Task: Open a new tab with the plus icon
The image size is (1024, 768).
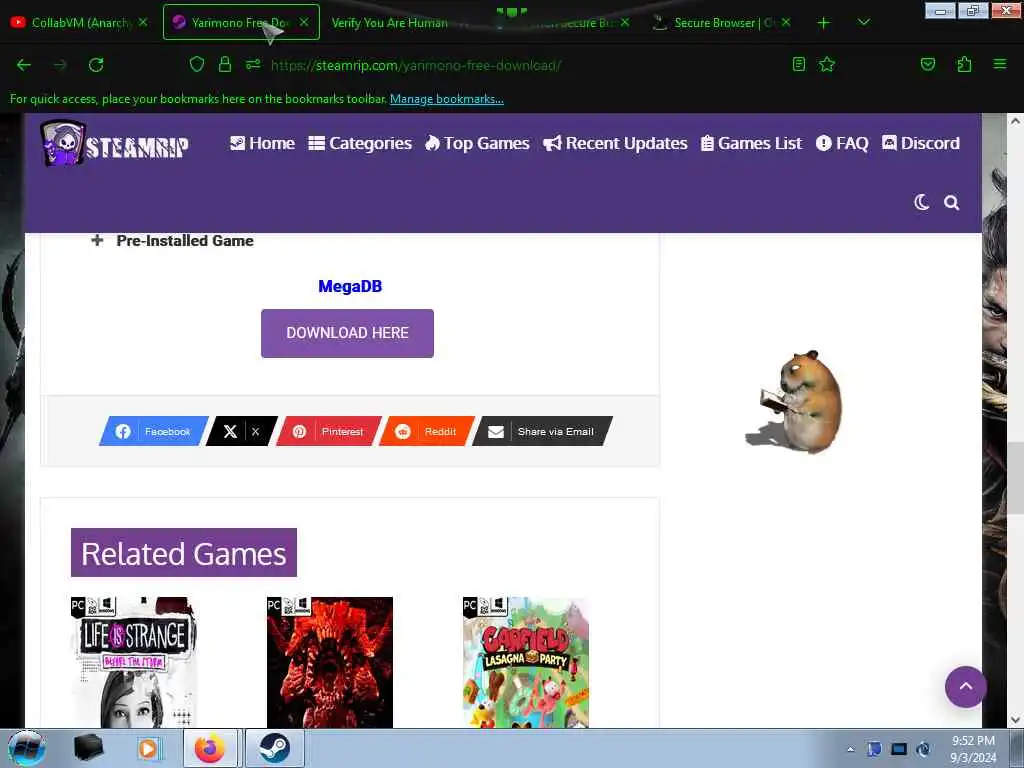Action: click(x=824, y=23)
